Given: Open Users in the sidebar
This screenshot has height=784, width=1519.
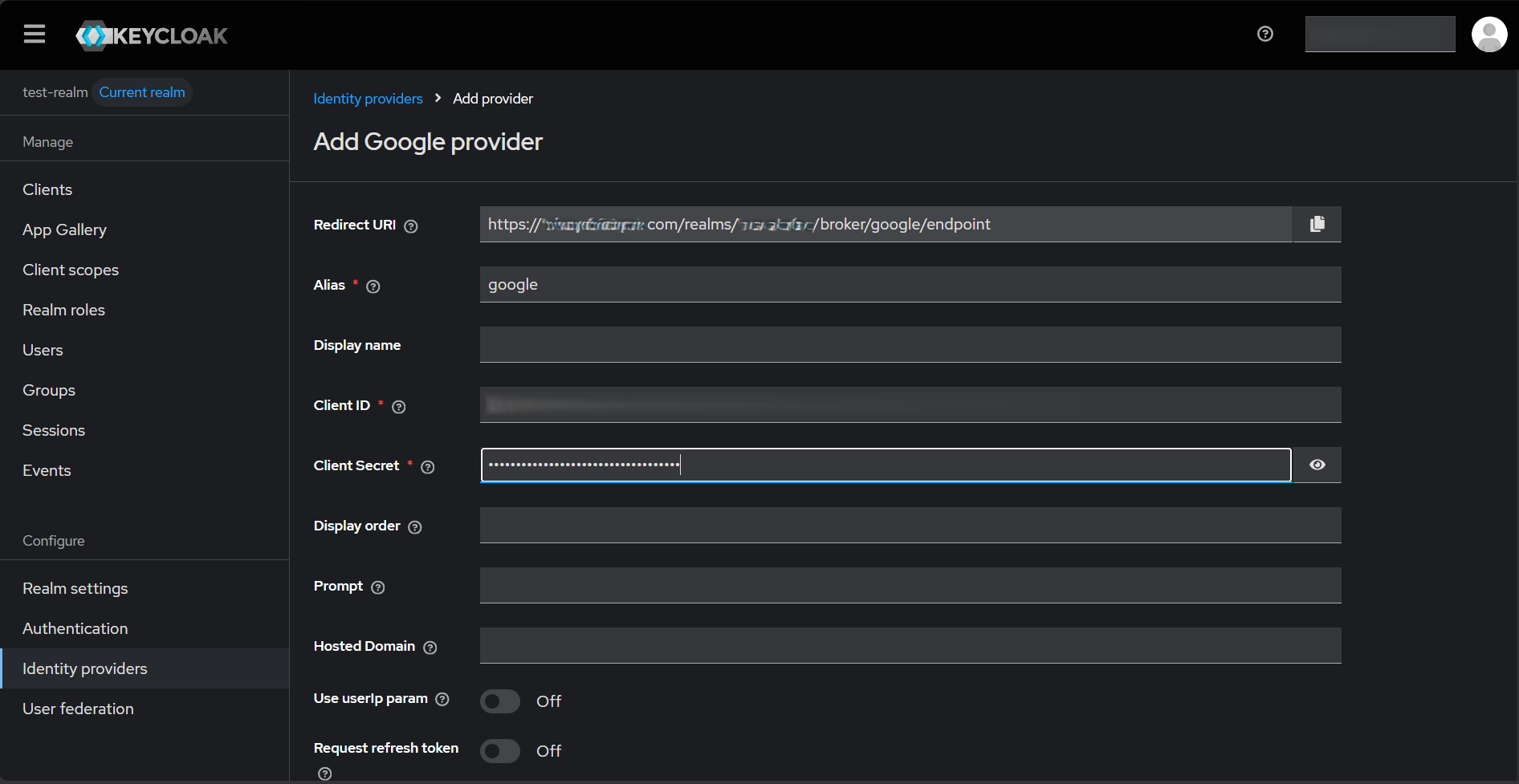Looking at the screenshot, I should click(145, 350).
